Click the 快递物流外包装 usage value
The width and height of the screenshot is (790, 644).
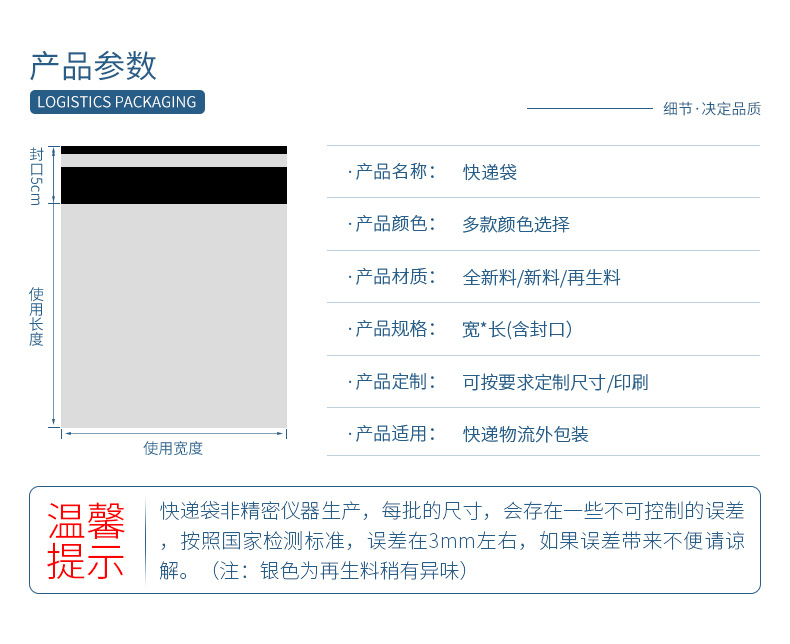tap(526, 434)
